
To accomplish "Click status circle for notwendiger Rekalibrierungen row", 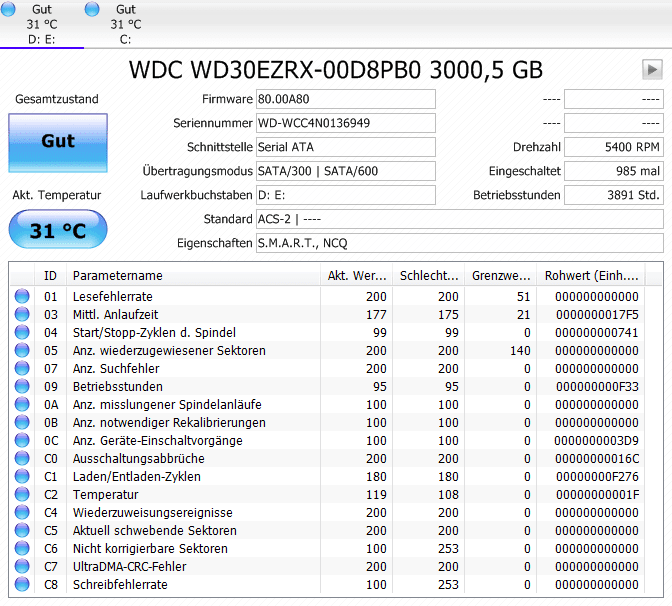I will tap(22, 422).
